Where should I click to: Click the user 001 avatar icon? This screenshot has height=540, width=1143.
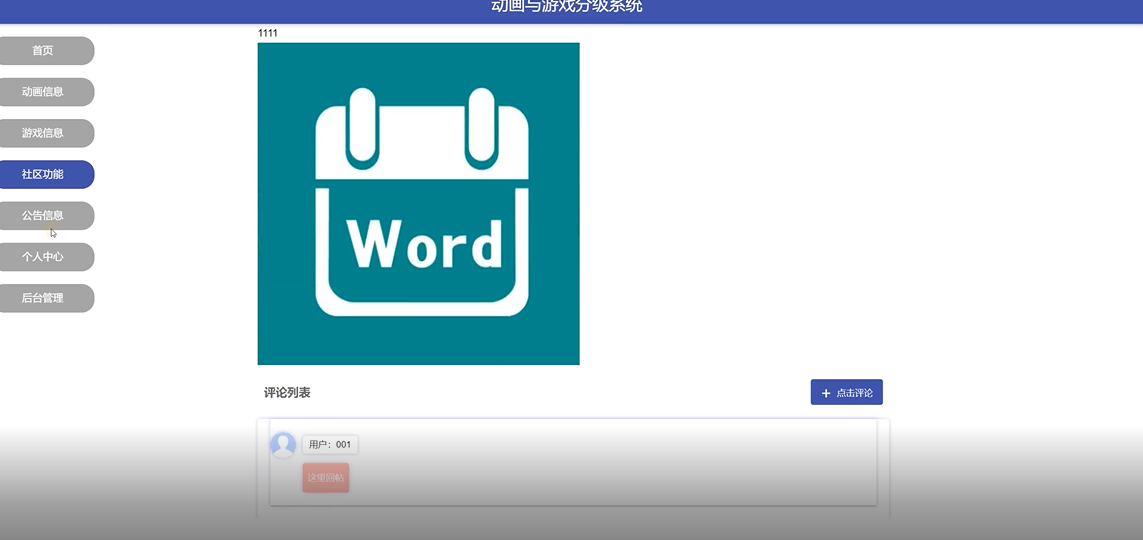pyautogui.click(x=283, y=445)
